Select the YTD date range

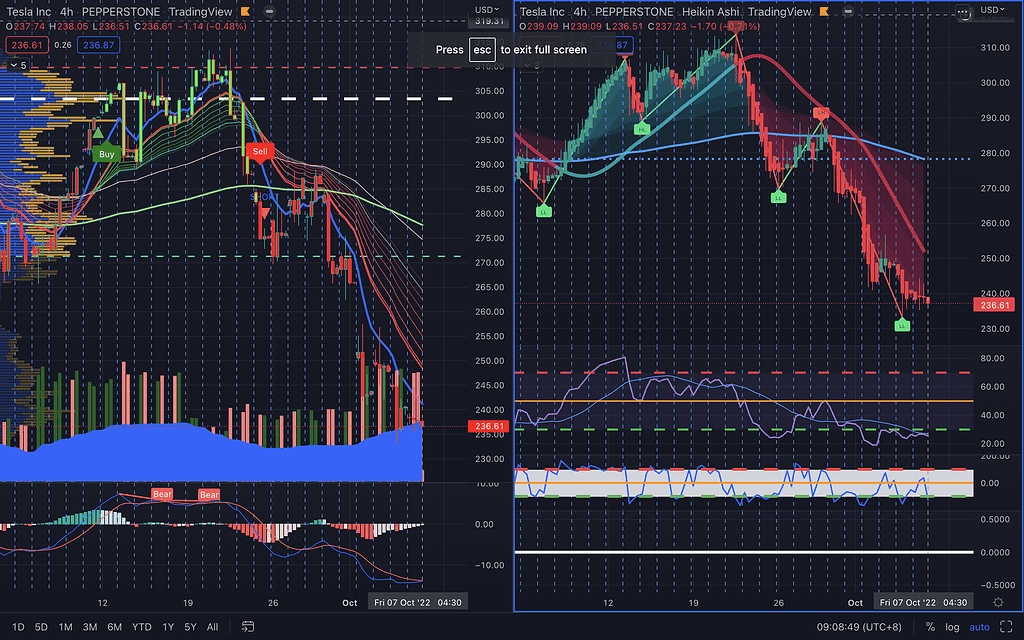pos(142,626)
